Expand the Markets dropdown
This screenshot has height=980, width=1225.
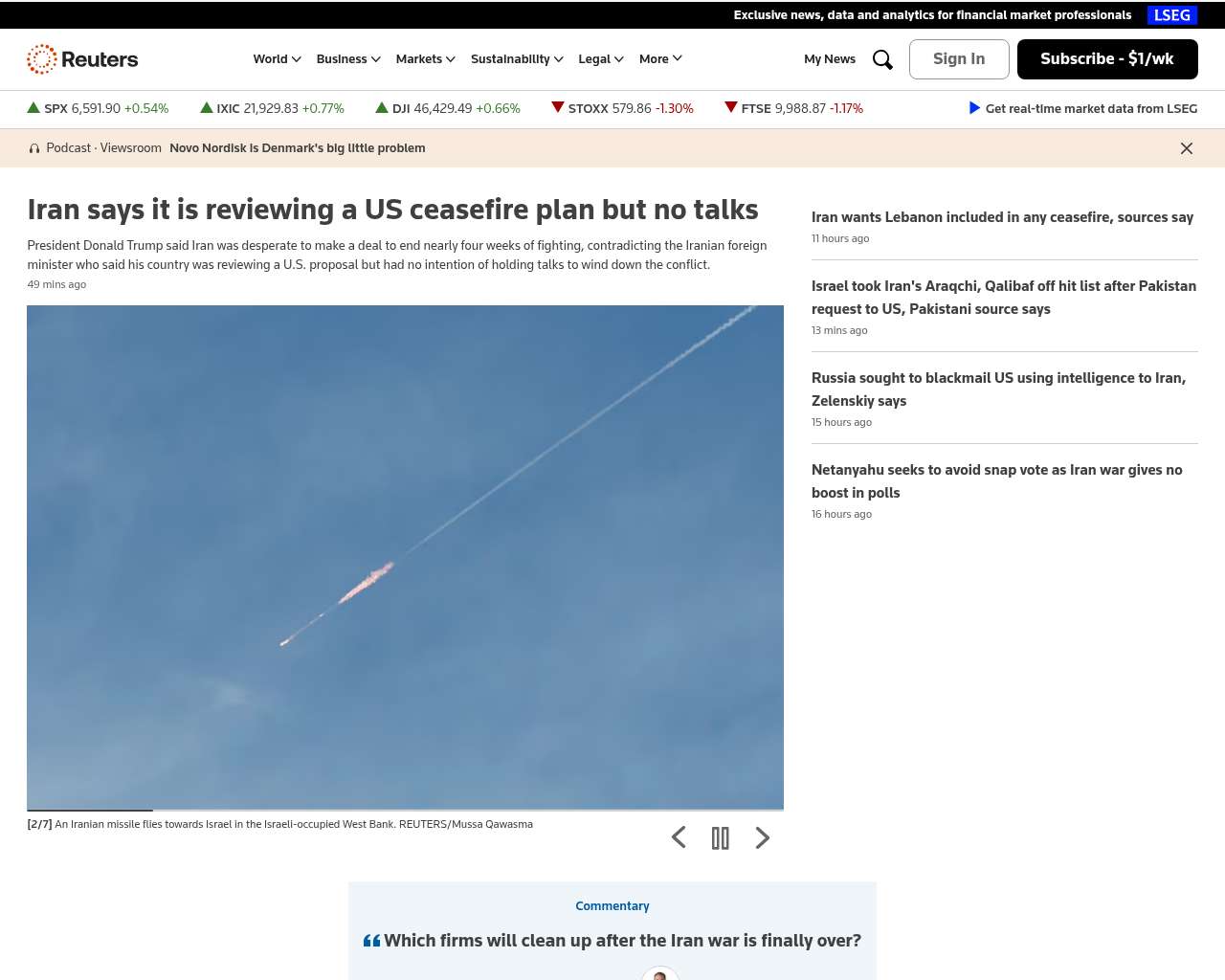(x=426, y=59)
